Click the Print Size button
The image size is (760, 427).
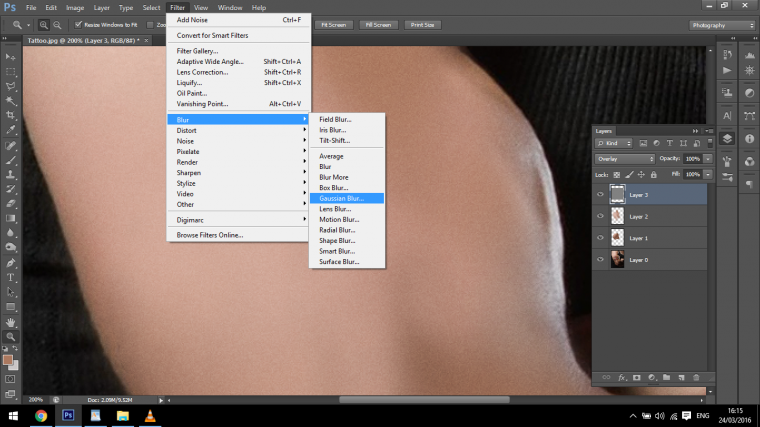(423, 25)
